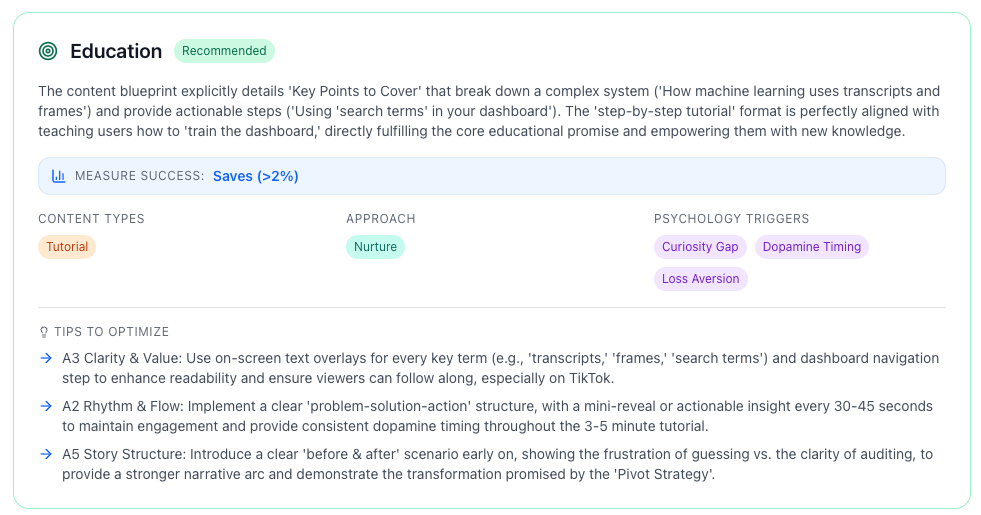This screenshot has width=981, height=515.
Task: Click the target icon beside Education
Action: [x=48, y=51]
